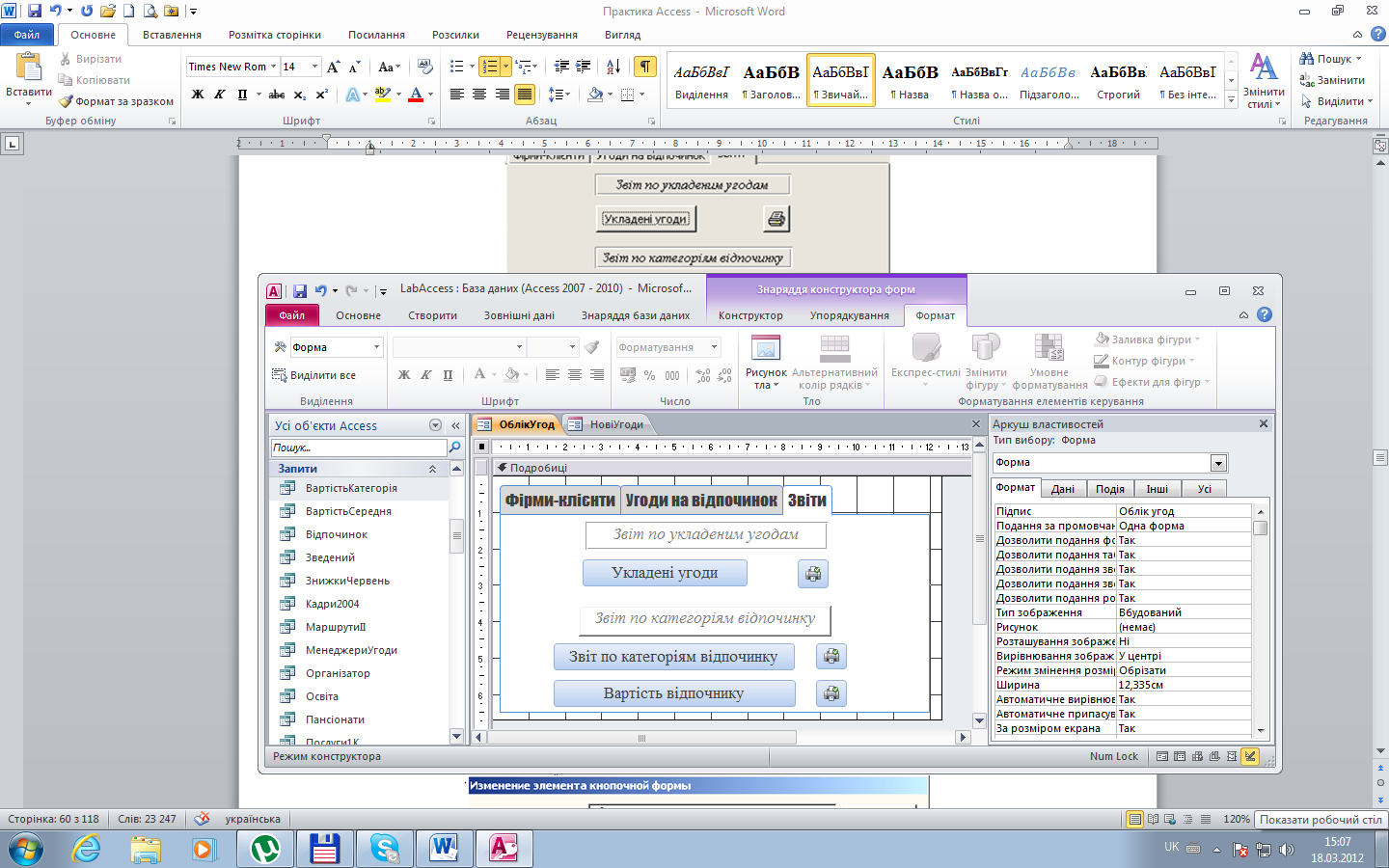Click the Word clear formatting icon
This screenshot has width=1389, height=868.
click(424, 67)
